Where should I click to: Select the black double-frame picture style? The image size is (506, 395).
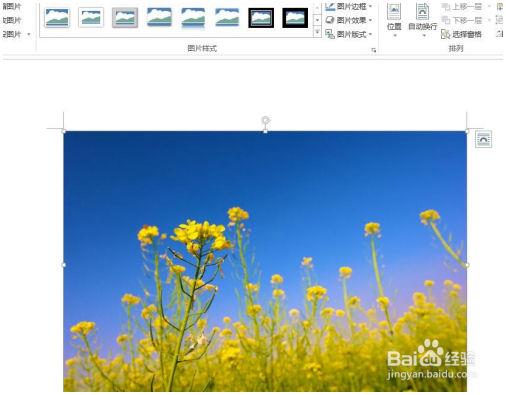261,17
